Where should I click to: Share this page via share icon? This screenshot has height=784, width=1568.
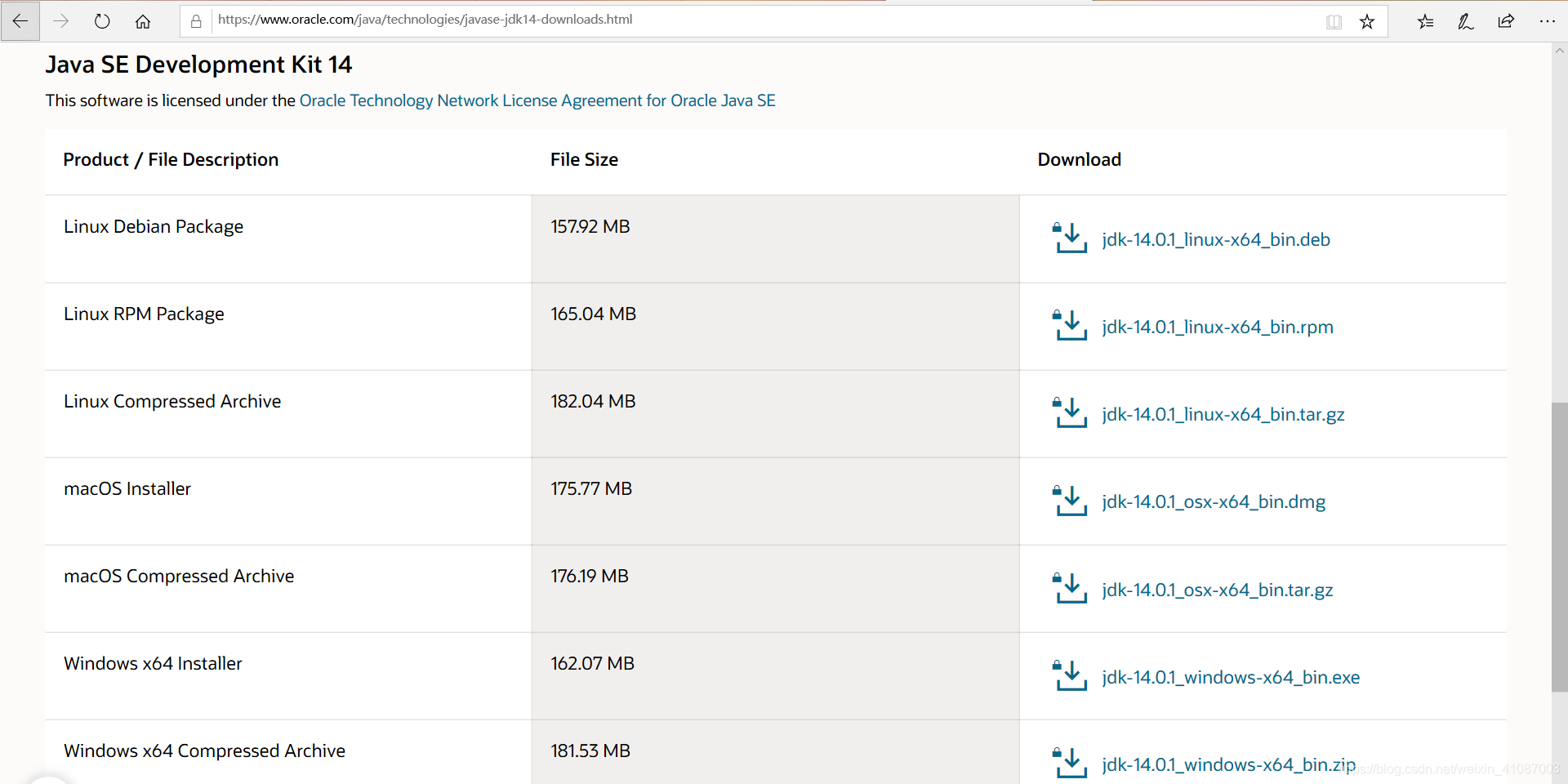pyautogui.click(x=1507, y=22)
